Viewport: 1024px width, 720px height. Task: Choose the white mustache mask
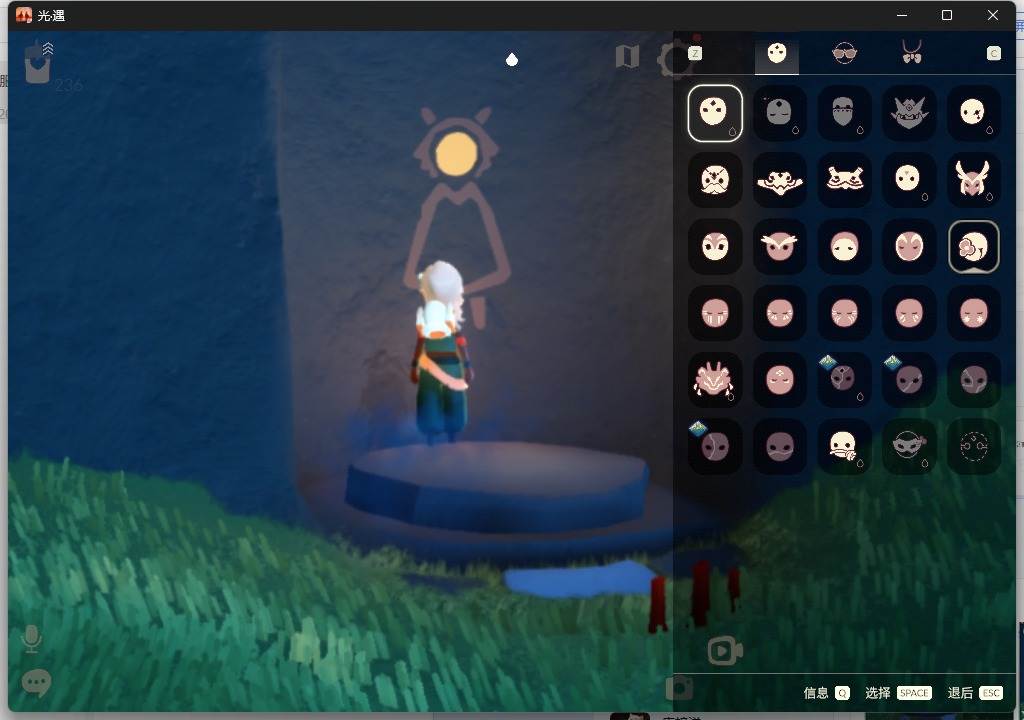(x=714, y=180)
